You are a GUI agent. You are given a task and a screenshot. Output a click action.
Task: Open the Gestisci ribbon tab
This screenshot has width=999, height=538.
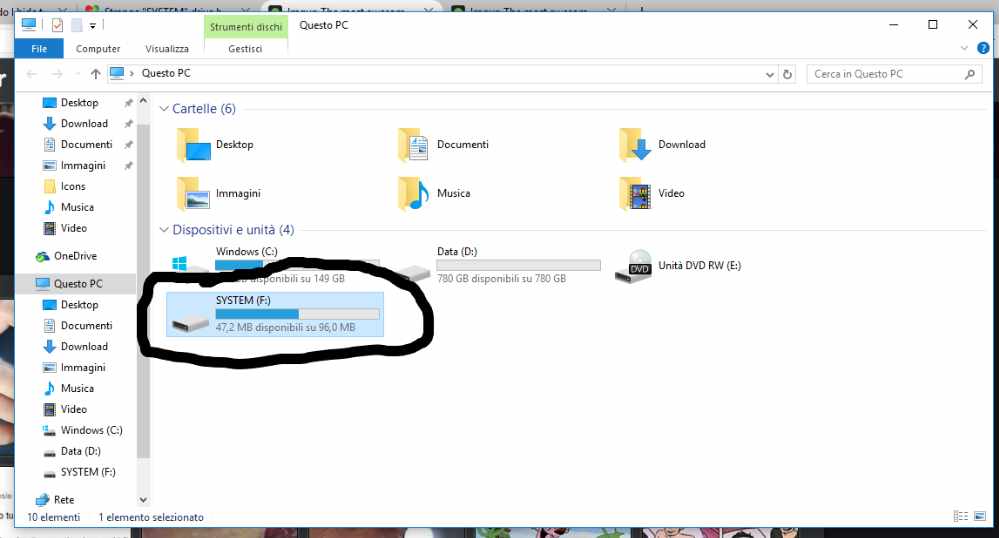[245, 48]
